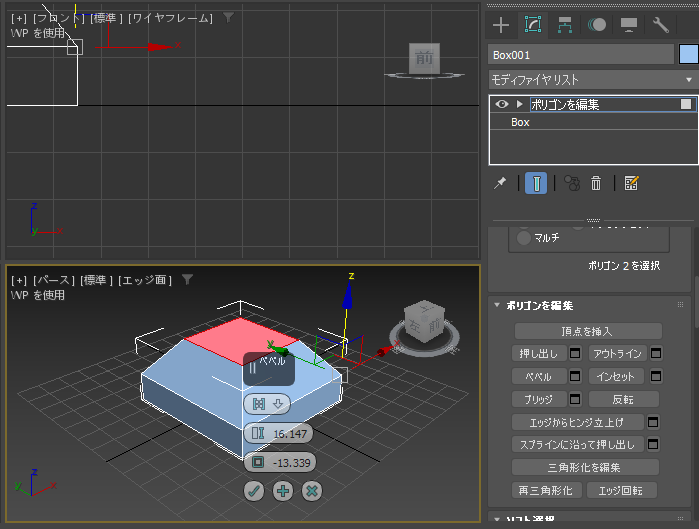The image size is (699, 529).
Task: Toggle Show End Result button
Action: pos(536,183)
